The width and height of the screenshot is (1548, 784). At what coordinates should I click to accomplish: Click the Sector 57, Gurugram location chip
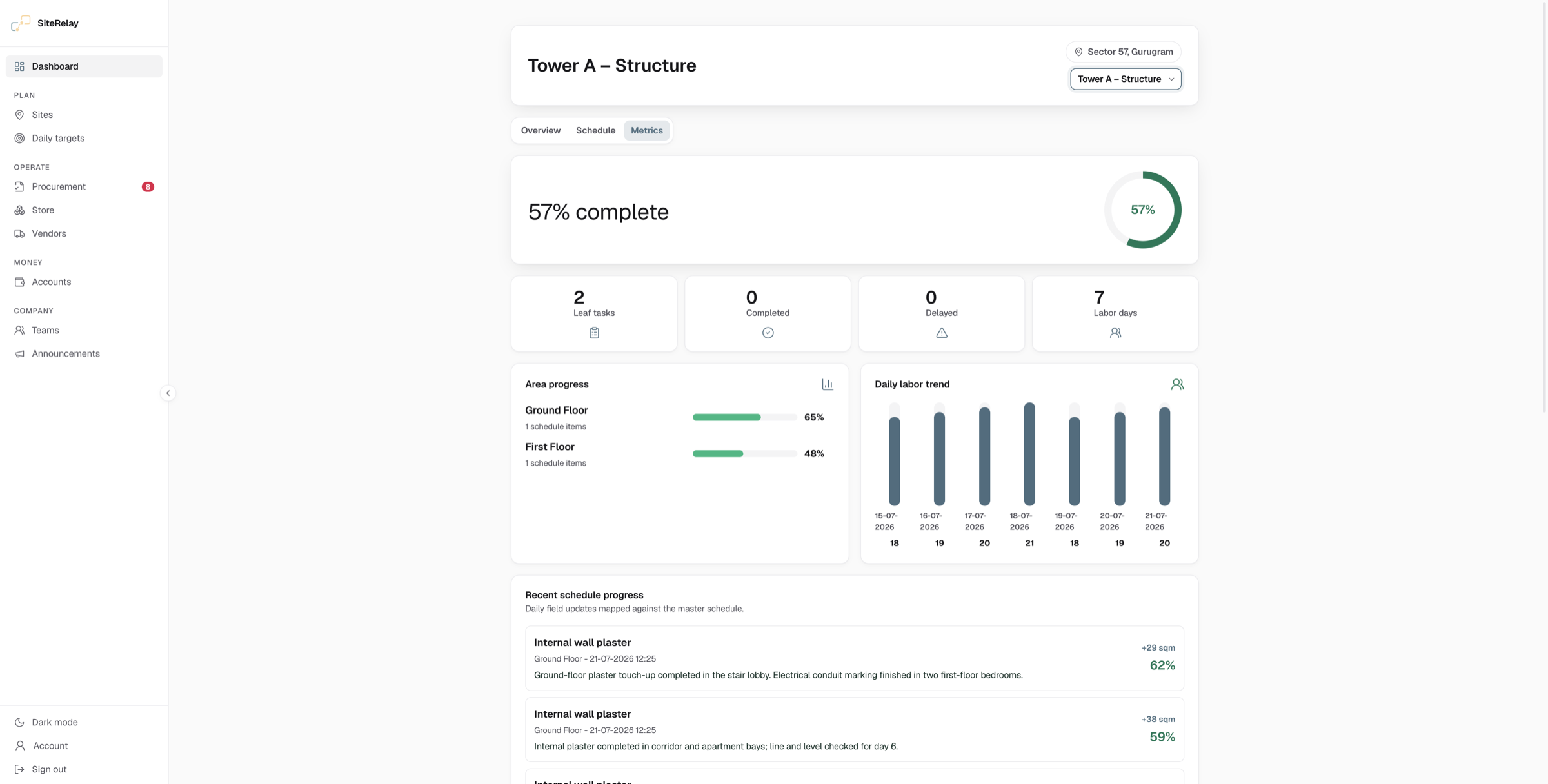[x=1124, y=52]
